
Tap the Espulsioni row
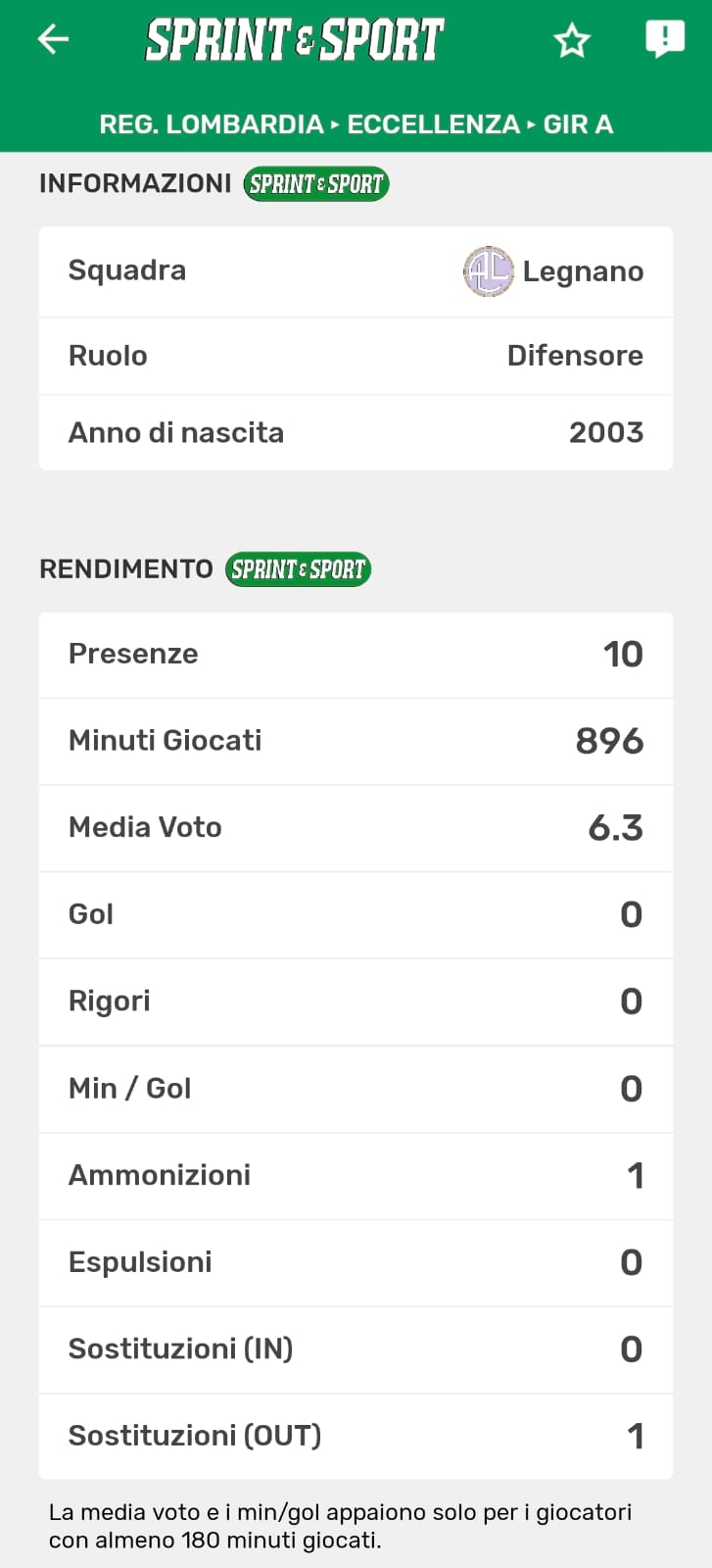[356, 1262]
